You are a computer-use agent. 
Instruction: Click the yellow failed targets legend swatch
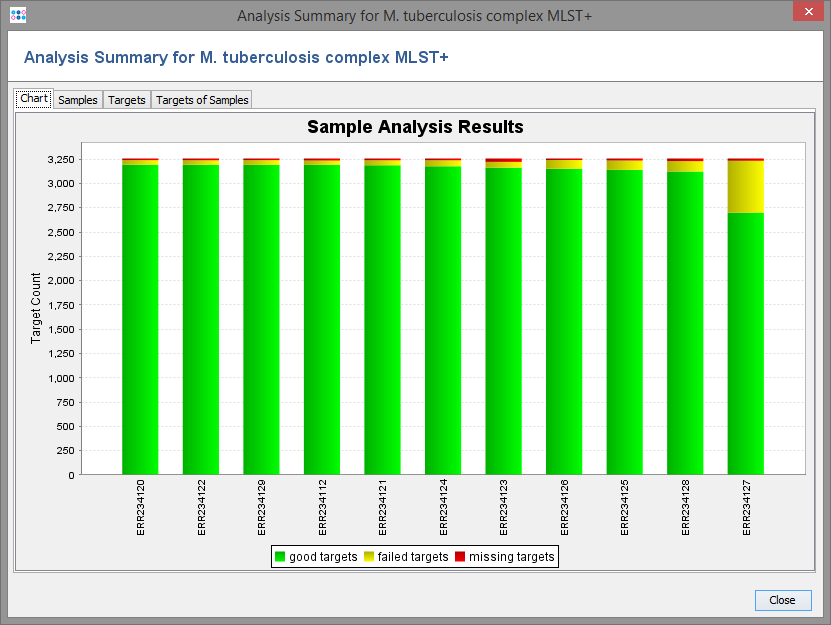(369, 557)
